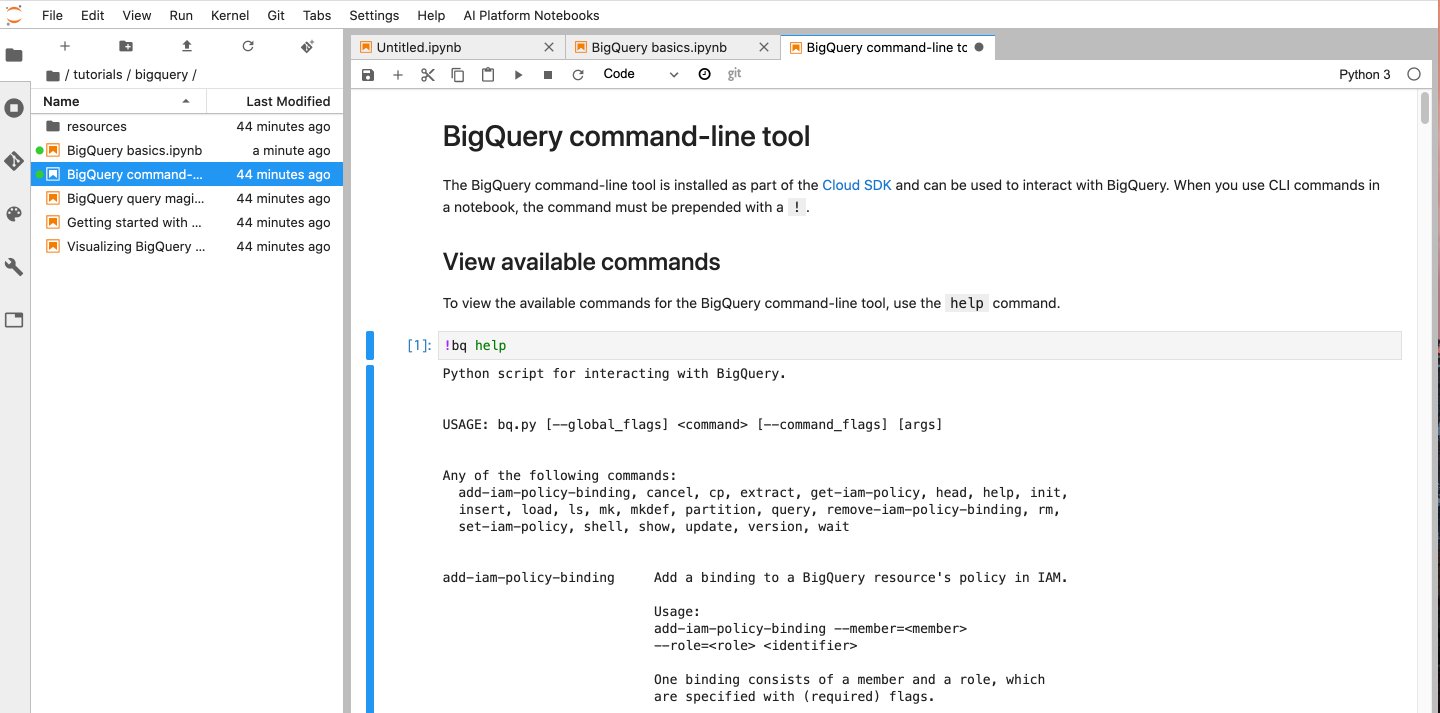Sort files by Last Modified column
Screen dimensions: 1440x713
[275, 101]
